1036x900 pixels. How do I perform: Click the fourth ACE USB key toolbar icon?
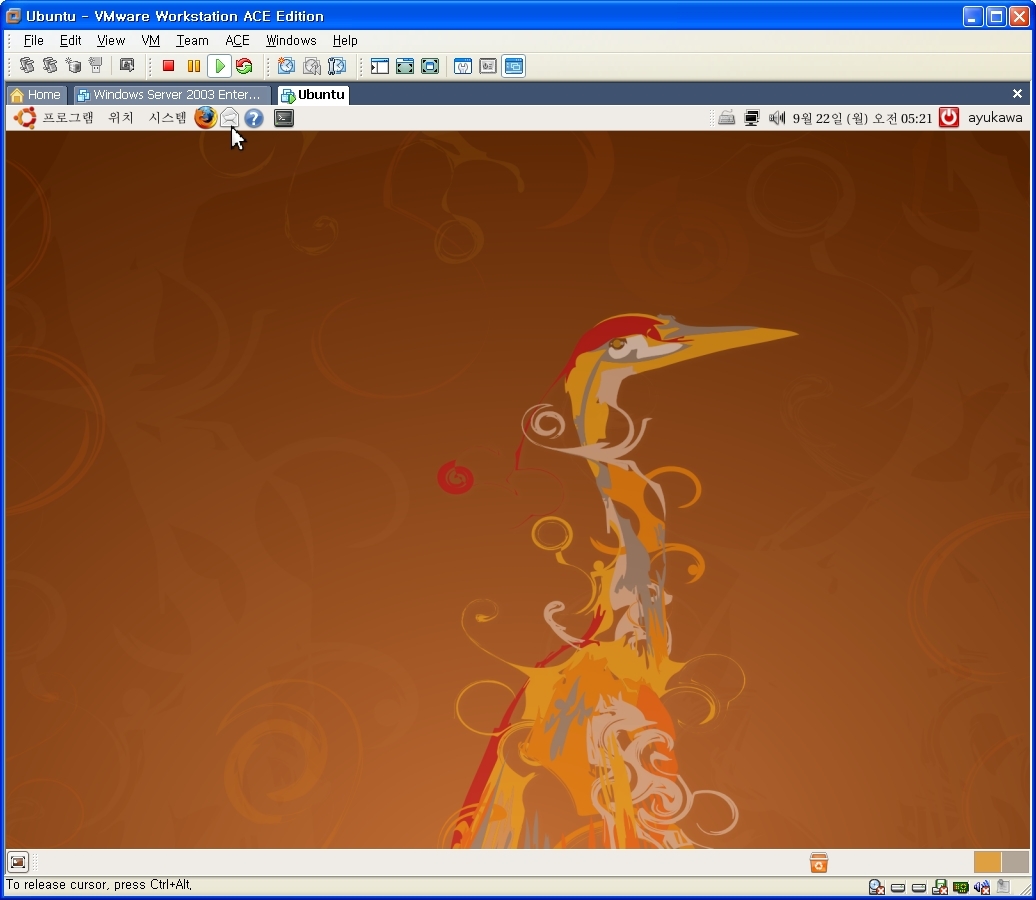point(96,65)
